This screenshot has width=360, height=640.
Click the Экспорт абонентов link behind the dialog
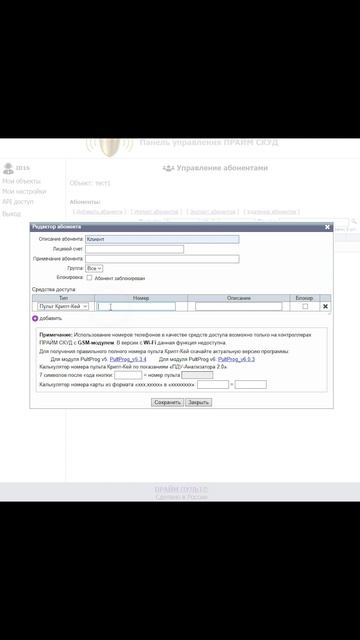pos(213,212)
